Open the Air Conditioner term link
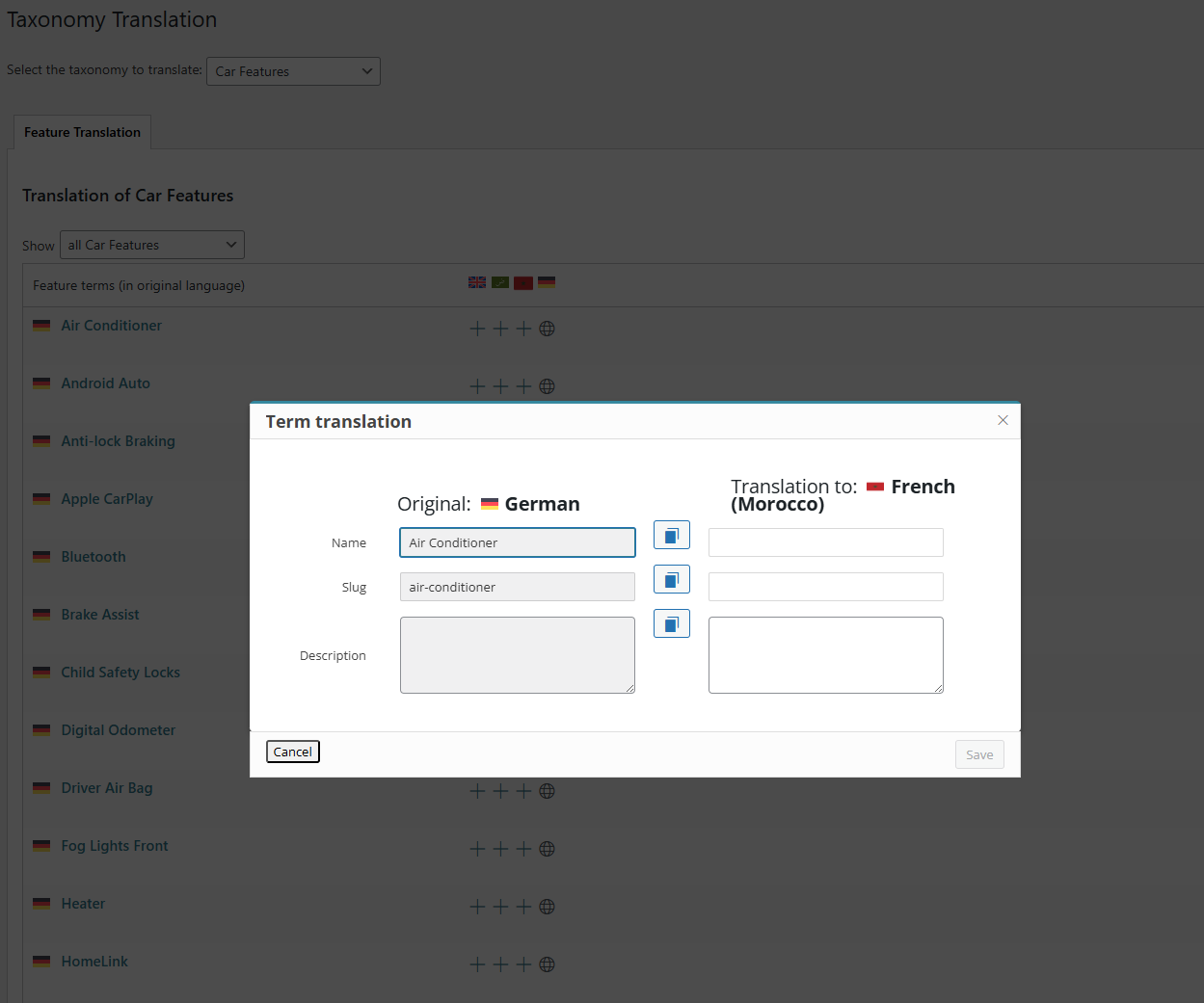Screen dimensions: 1204x1003 (x=112, y=326)
